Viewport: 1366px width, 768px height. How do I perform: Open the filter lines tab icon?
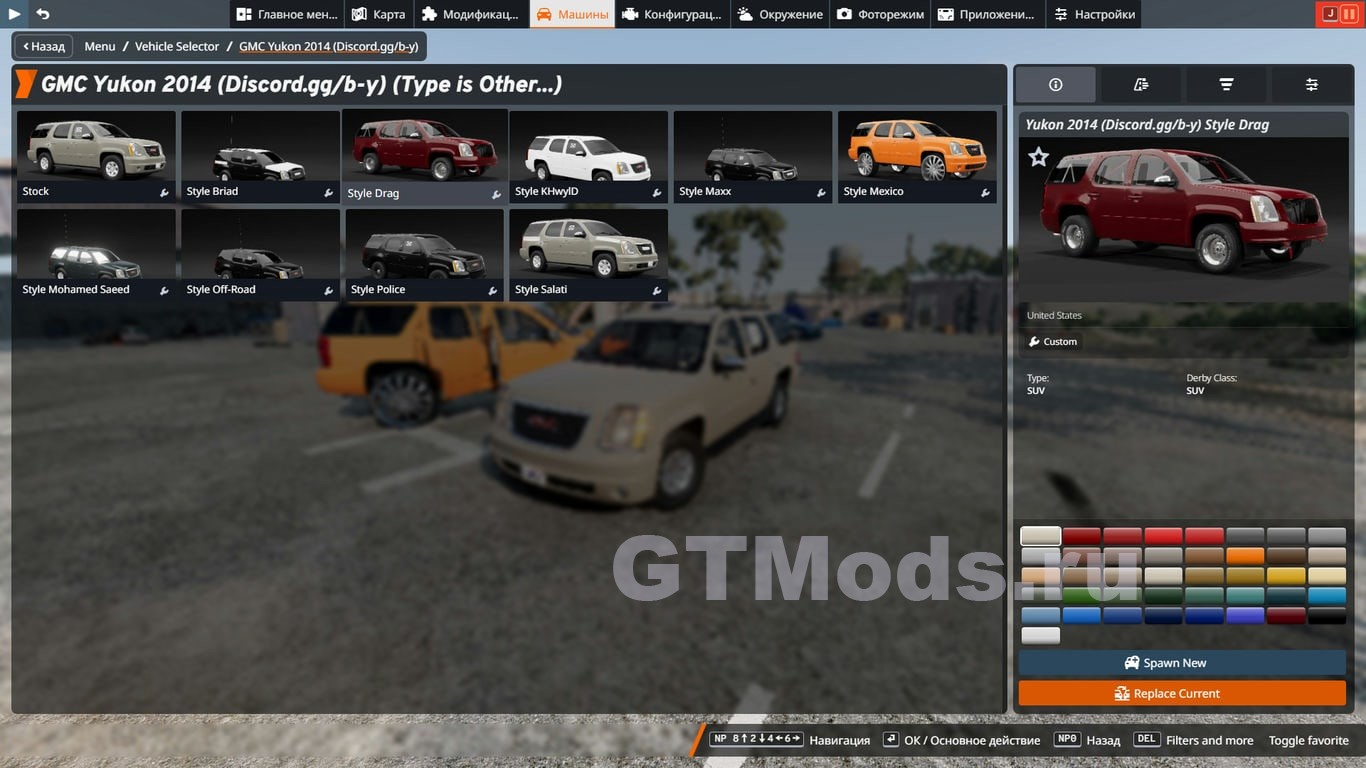point(1226,85)
